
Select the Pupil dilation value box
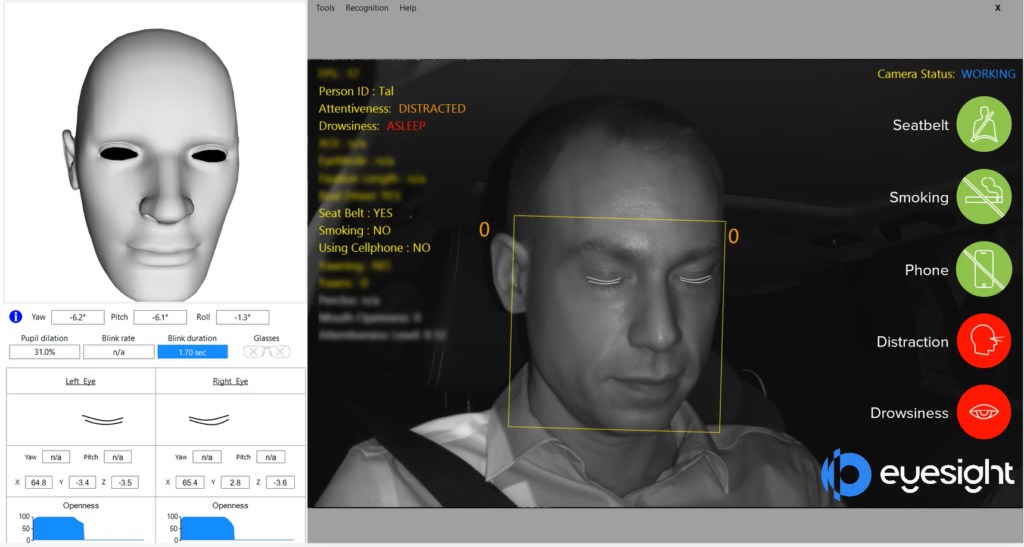45,352
